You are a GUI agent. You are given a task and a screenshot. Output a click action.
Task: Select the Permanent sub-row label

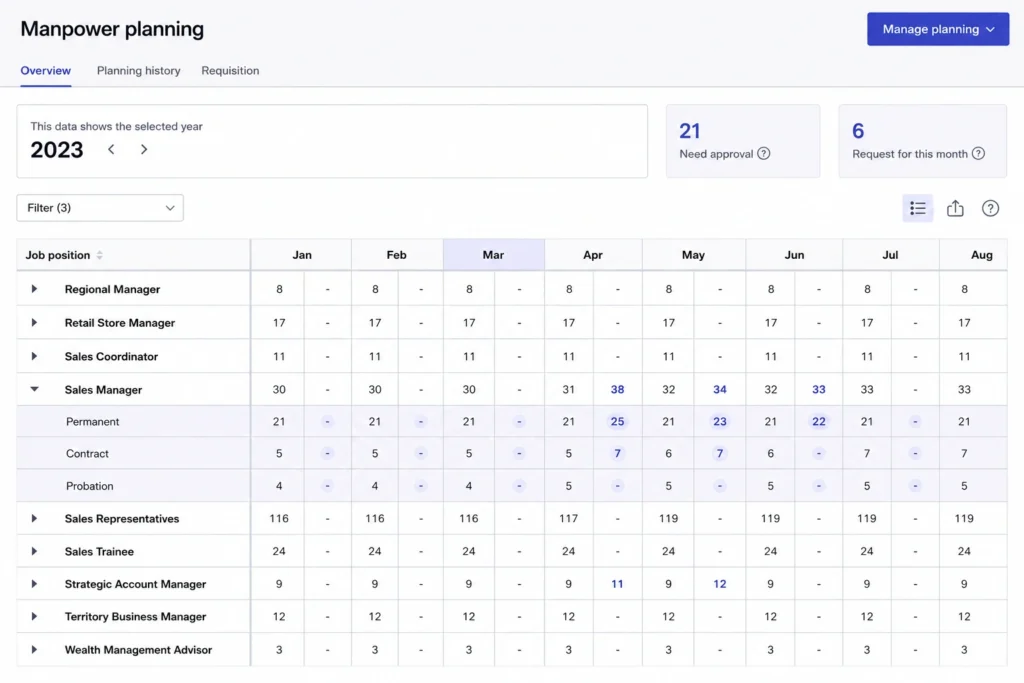pos(93,421)
